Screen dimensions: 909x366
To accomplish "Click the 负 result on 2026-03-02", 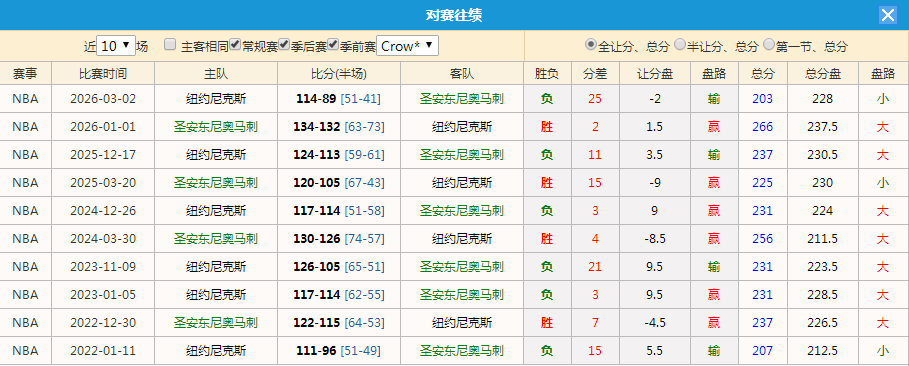I will tap(547, 99).
